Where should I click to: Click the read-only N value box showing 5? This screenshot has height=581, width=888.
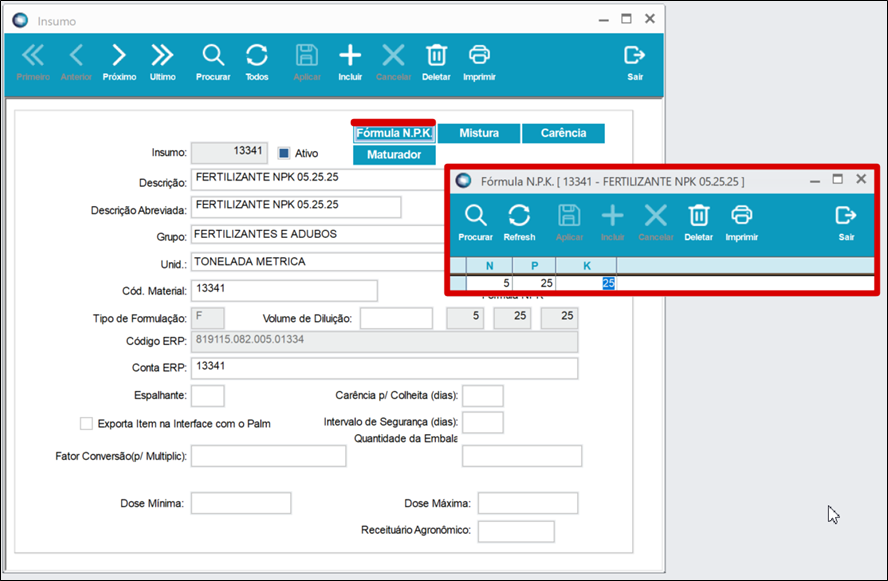click(465, 318)
